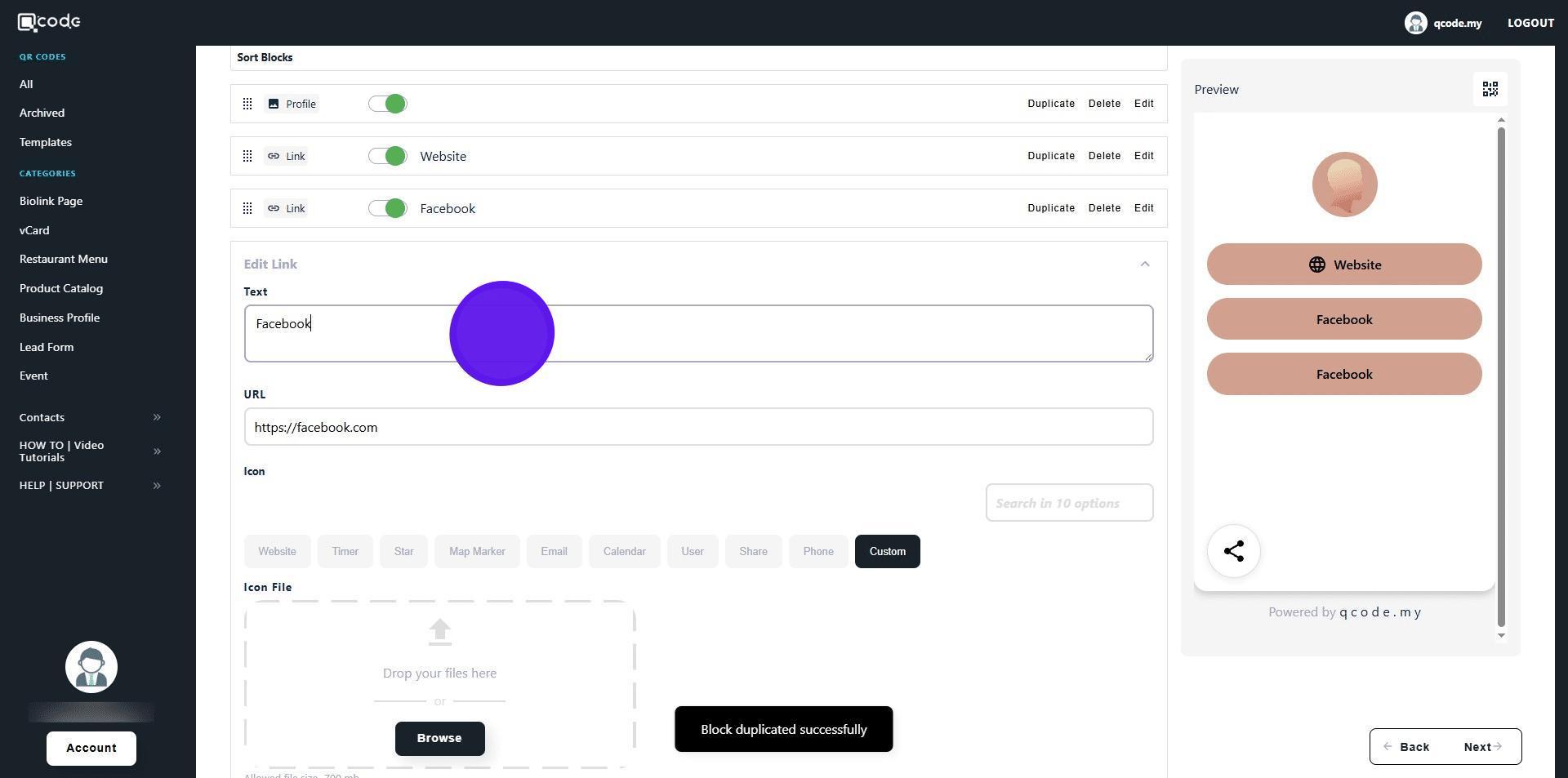Viewport: 1568px width, 778px height.
Task: Click the share icon in preview
Action: pyautogui.click(x=1233, y=551)
